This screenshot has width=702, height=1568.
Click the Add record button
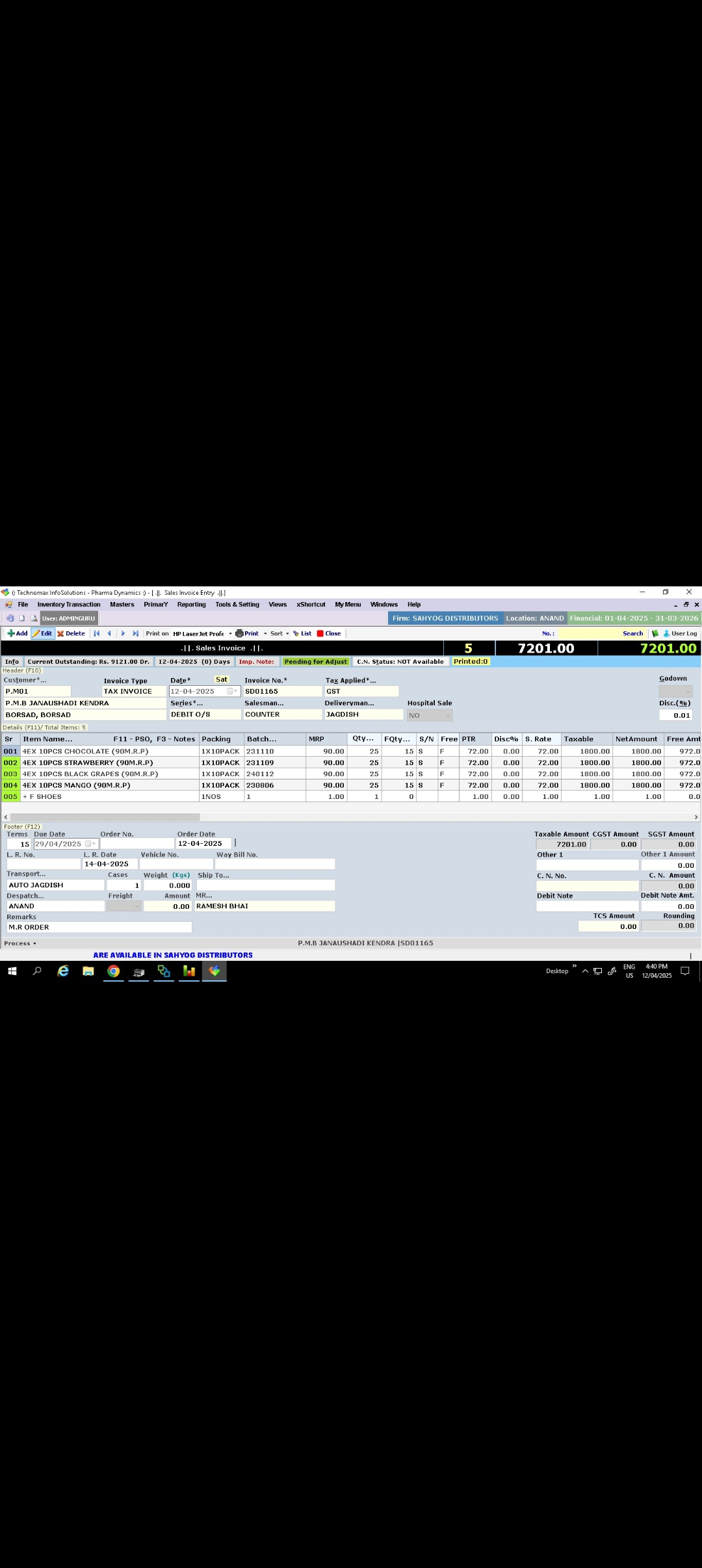[x=18, y=633]
